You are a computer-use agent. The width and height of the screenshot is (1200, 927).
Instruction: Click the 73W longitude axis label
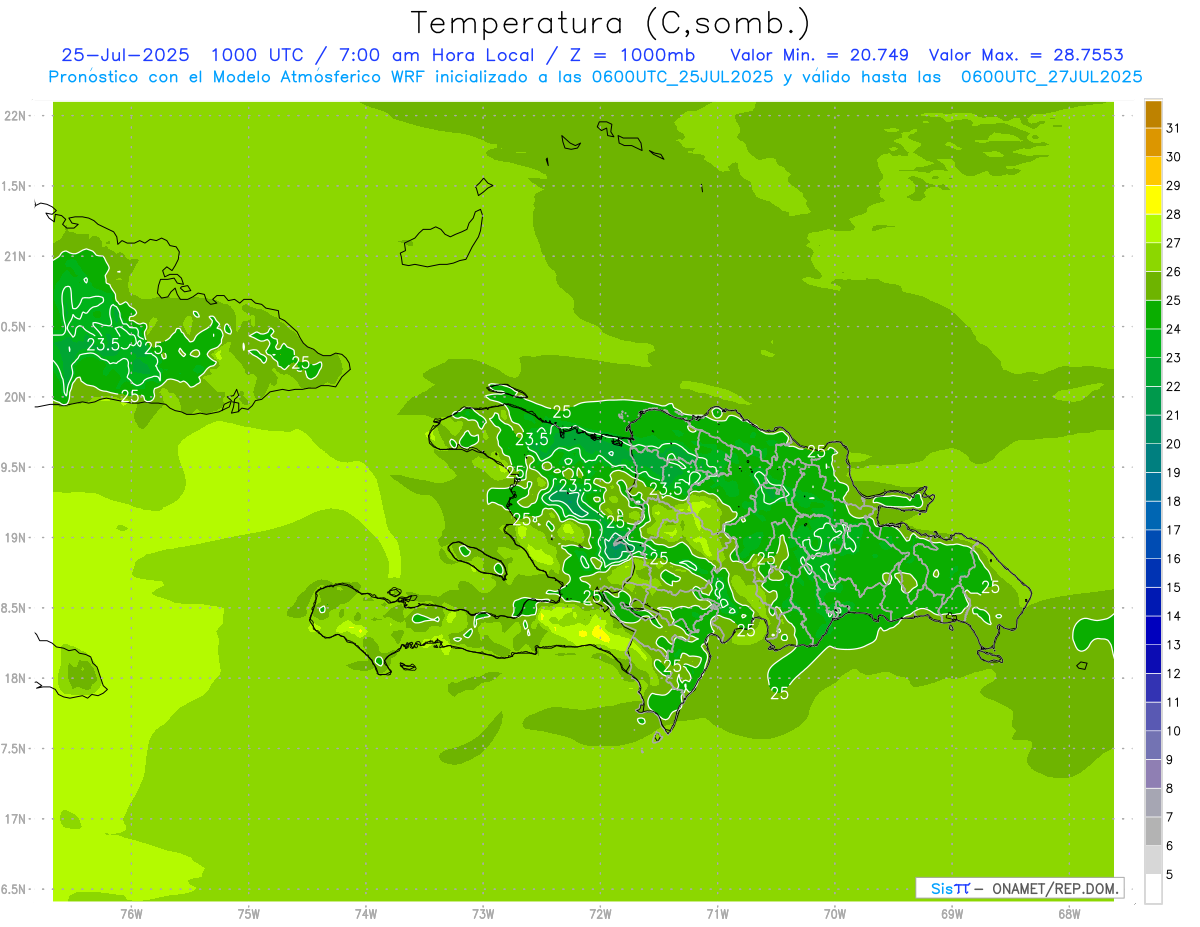tap(483, 913)
